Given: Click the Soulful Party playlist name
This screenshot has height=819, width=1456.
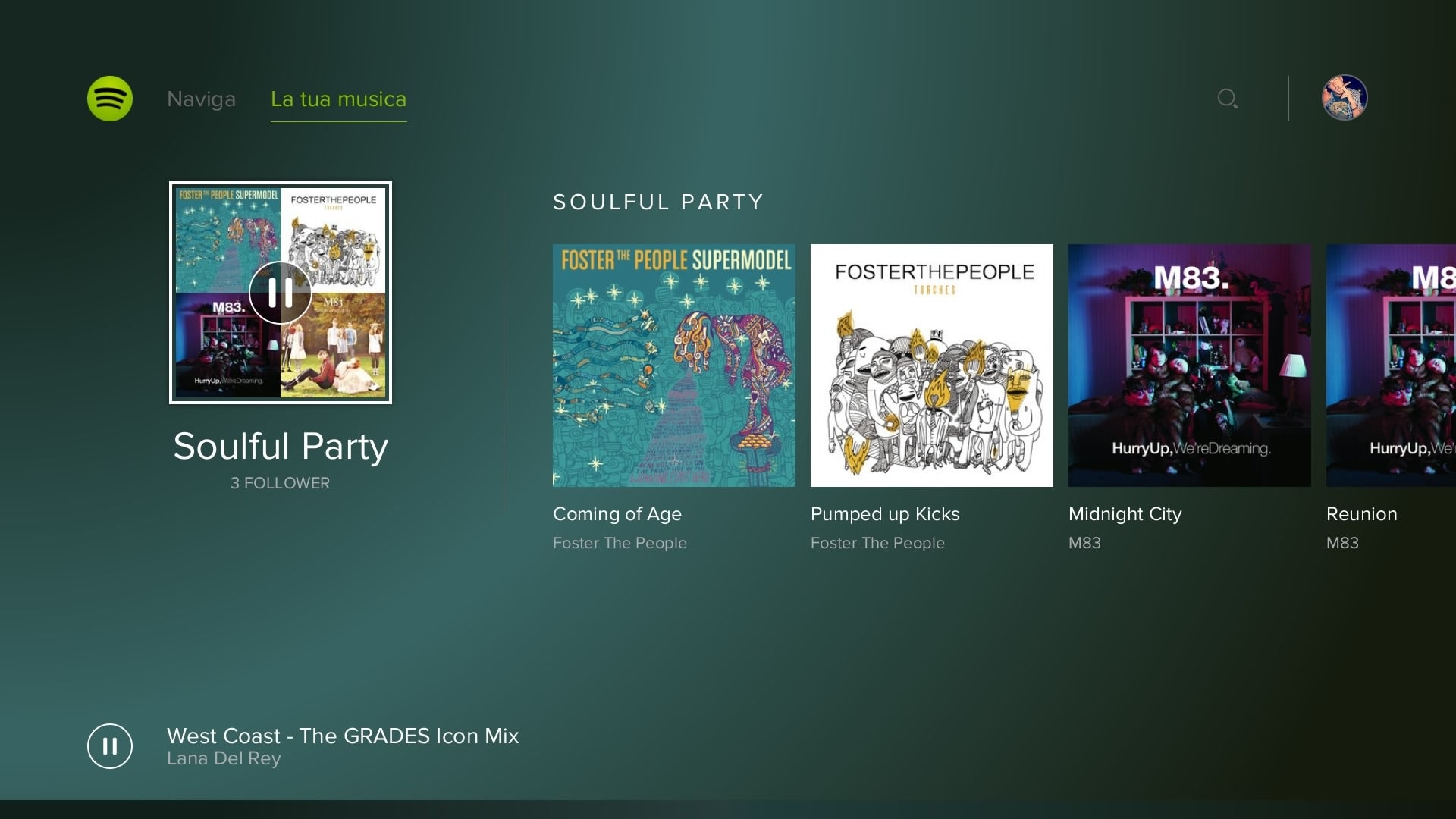Looking at the screenshot, I should click(x=281, y=446).
